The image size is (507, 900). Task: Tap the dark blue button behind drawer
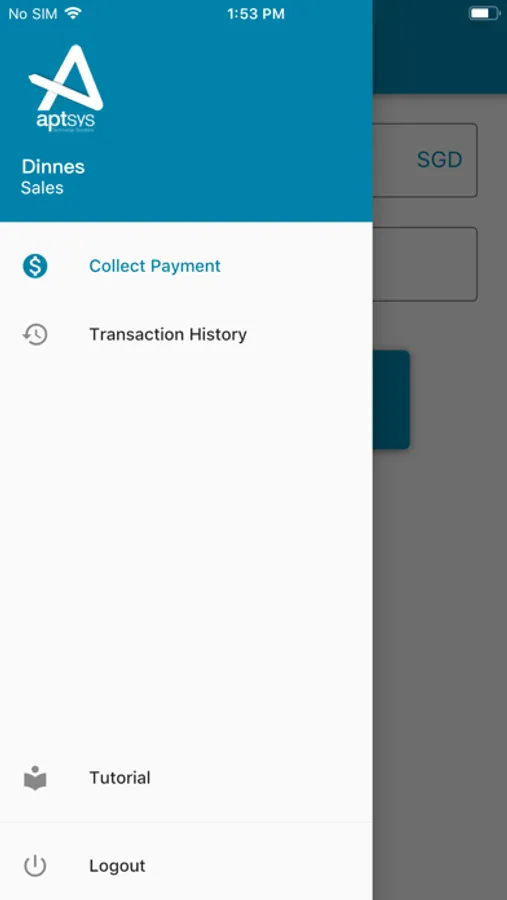pos(391,399)
